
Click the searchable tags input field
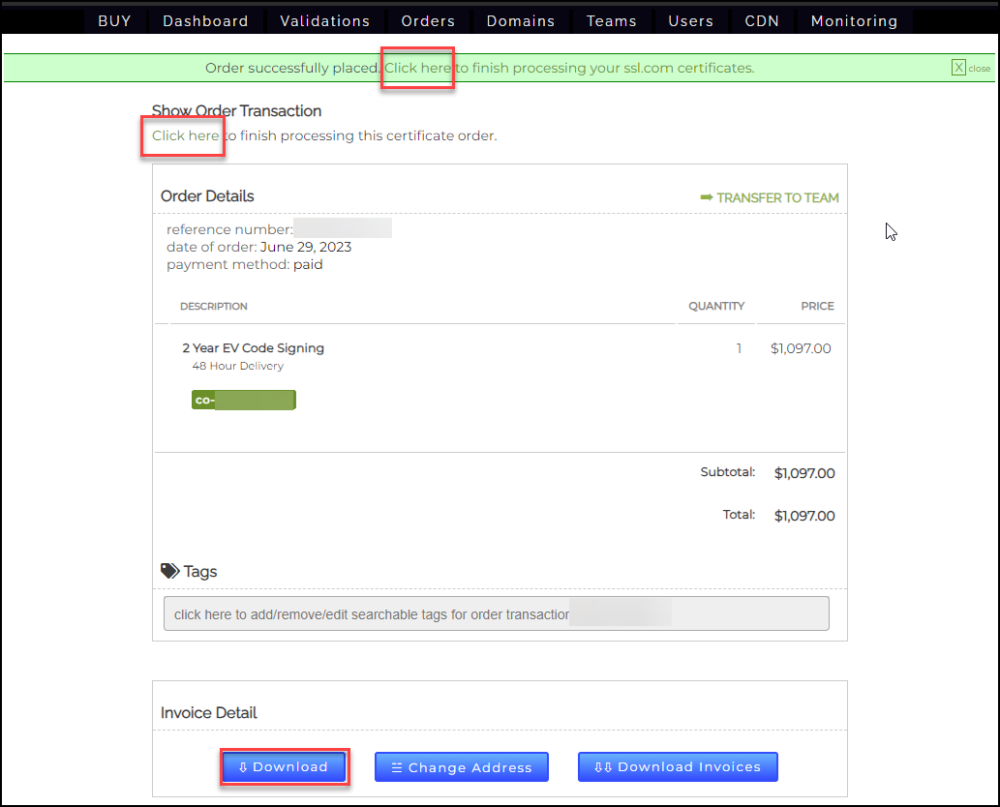[x=496, y=614]
